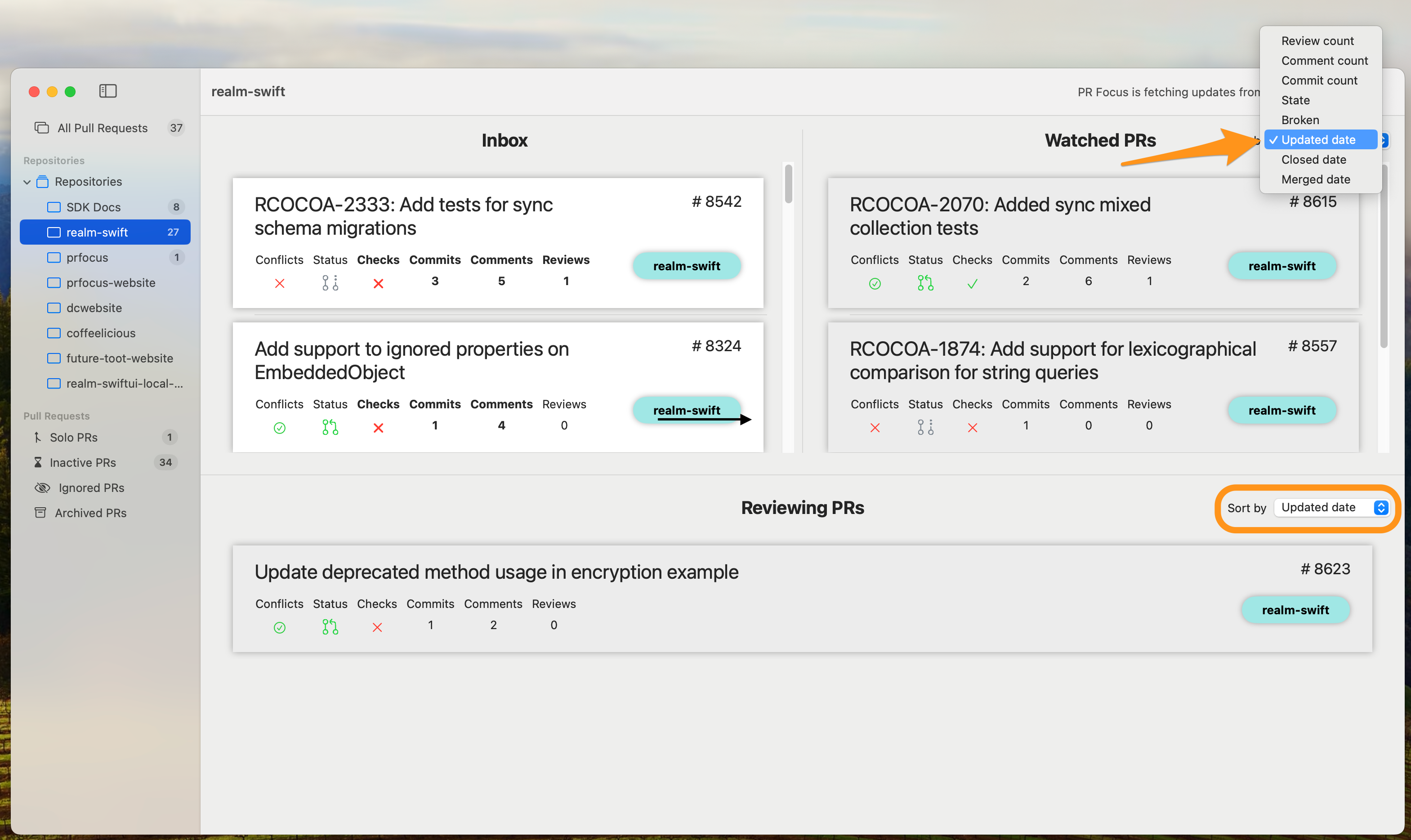Click realm-swift tag on PR 8615
This screenshot has width=1411, height=840.
pos(1282,265)
